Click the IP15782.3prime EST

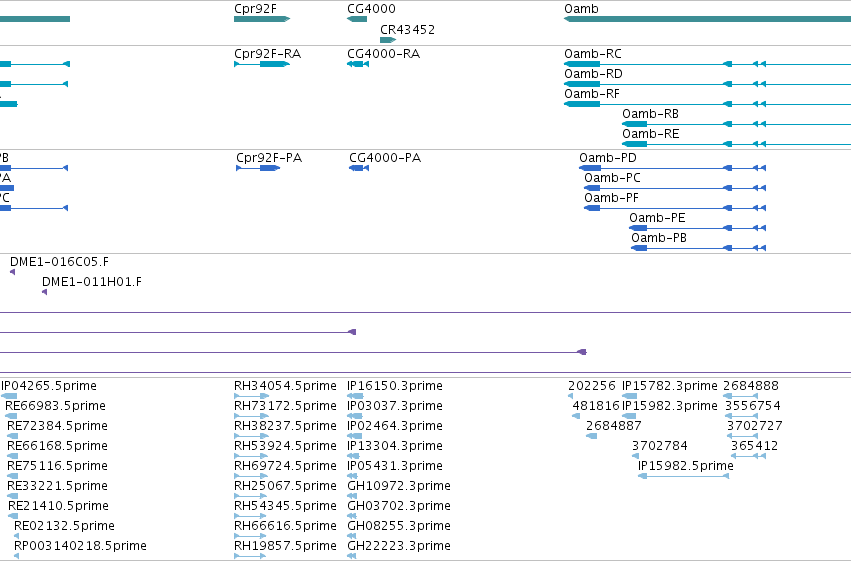pyautogui.click(x=630, y=396)
